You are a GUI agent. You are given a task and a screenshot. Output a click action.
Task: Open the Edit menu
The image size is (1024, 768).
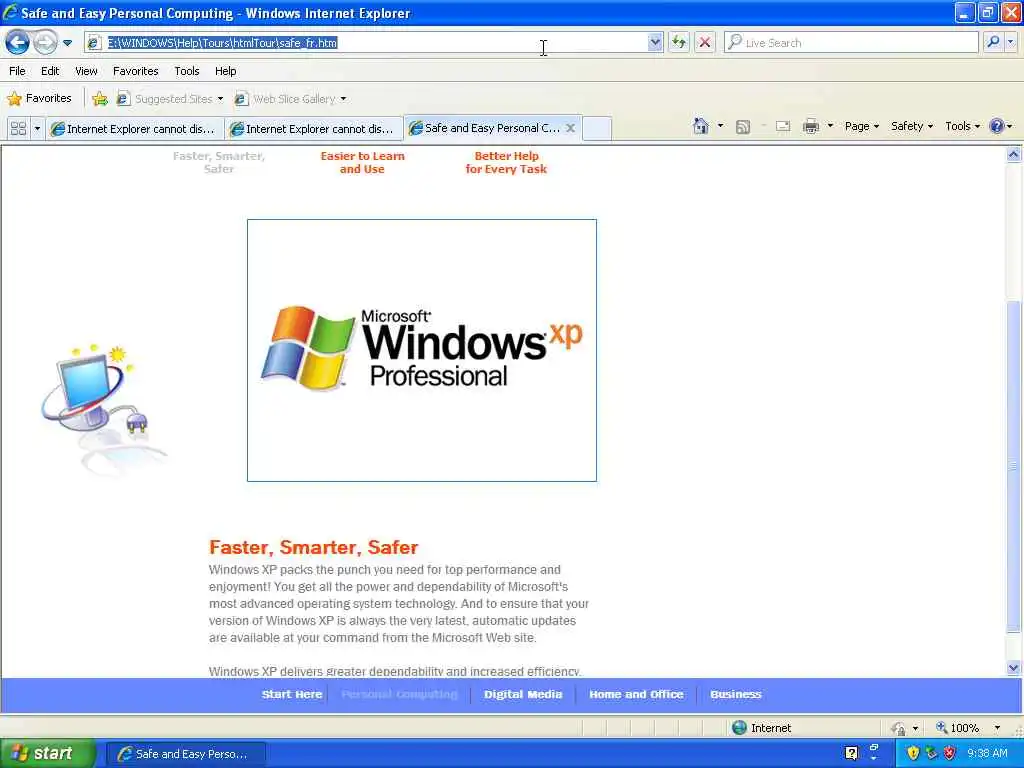point(50,71)
